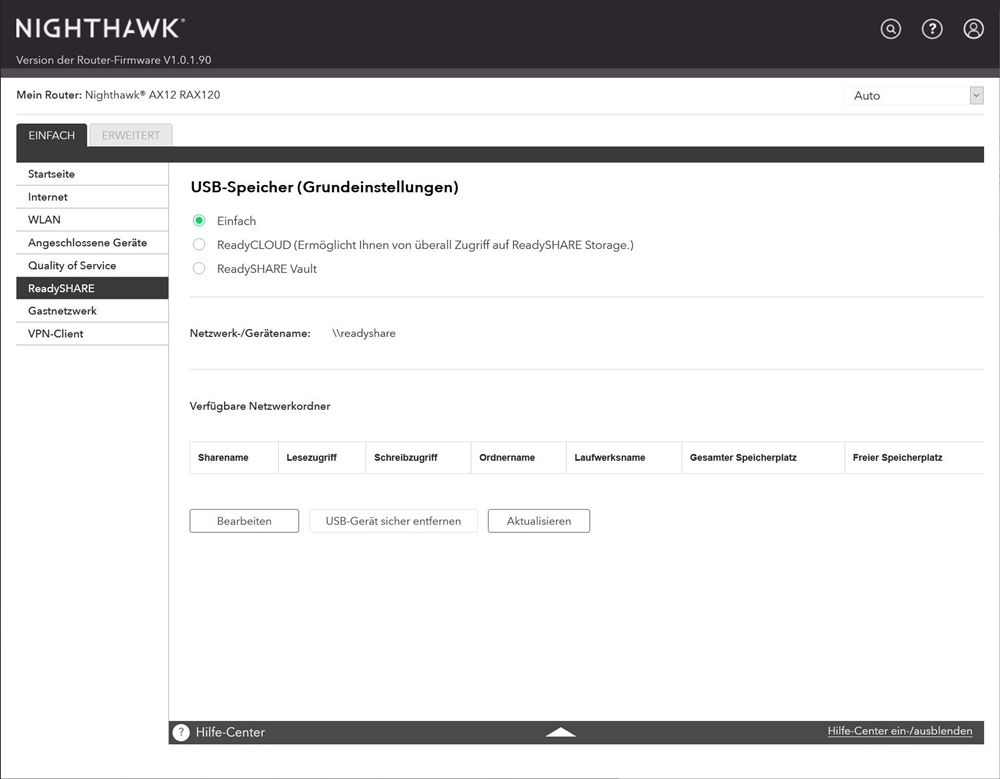1000x779 pixels.
Task: Click the Aktualisieren button
Action: click(538, 521)
